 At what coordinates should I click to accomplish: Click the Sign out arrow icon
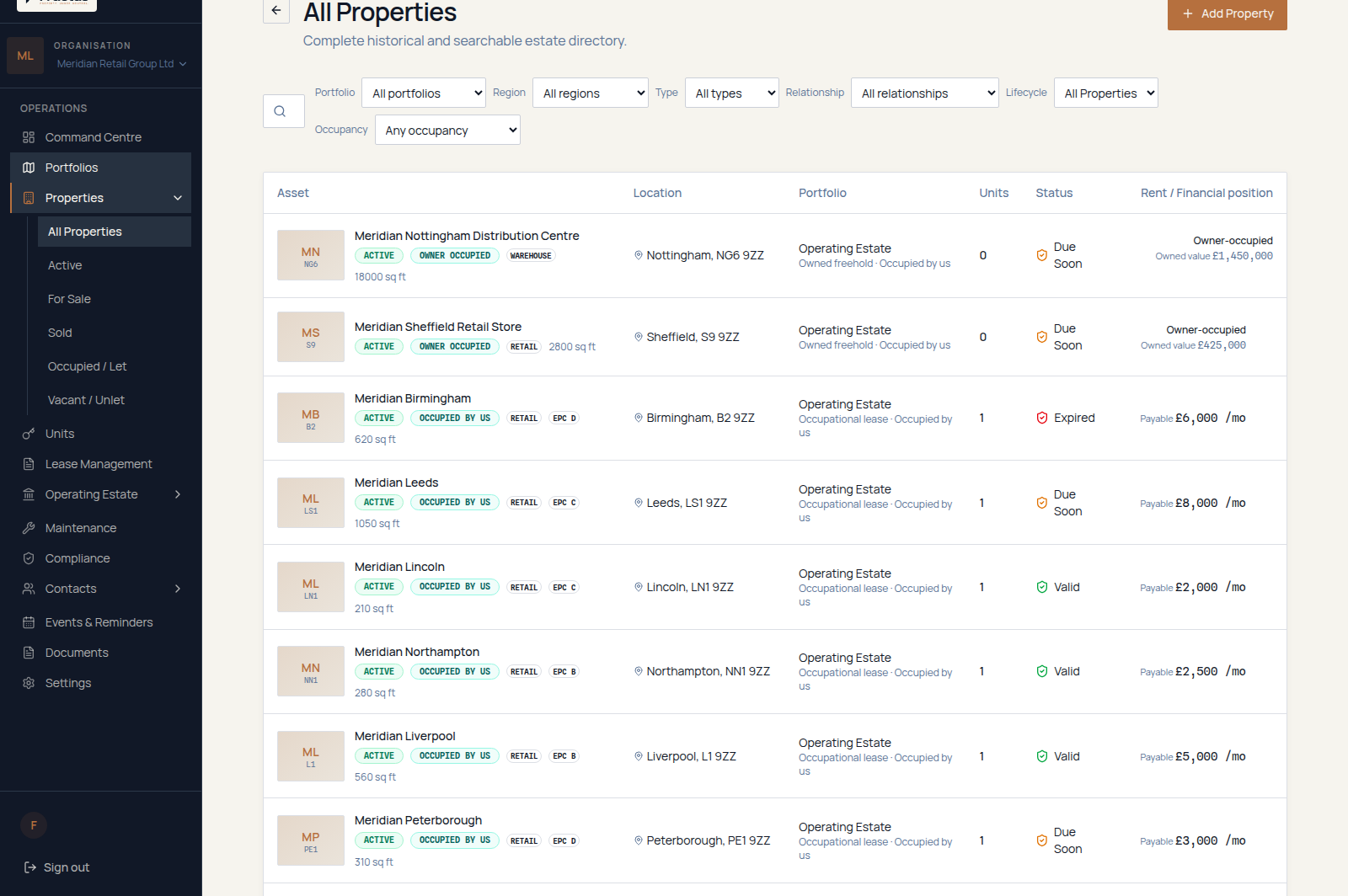pyautogui.click(x=30, y=867)
